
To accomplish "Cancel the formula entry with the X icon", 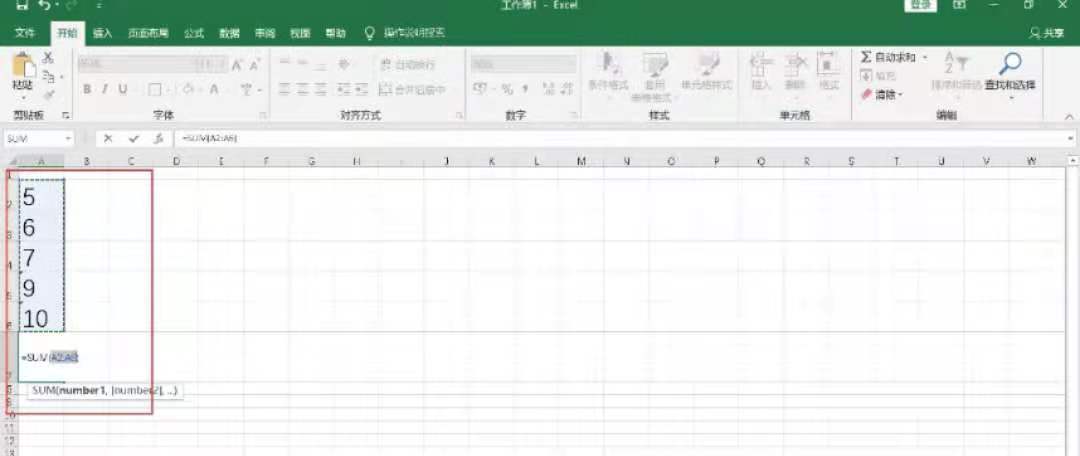I will coord(108,138).
